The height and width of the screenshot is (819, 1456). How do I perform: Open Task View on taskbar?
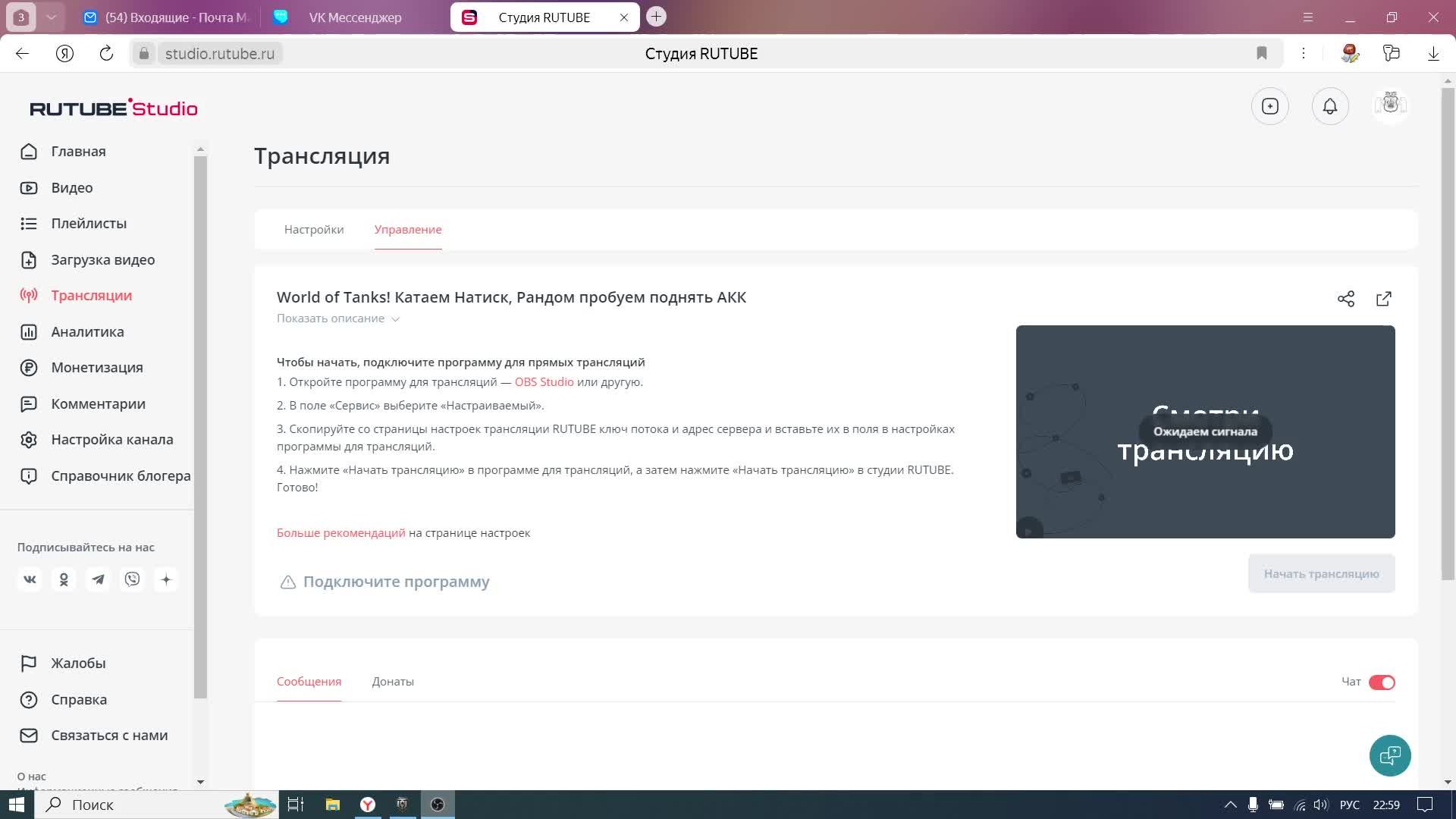point(296,805)
